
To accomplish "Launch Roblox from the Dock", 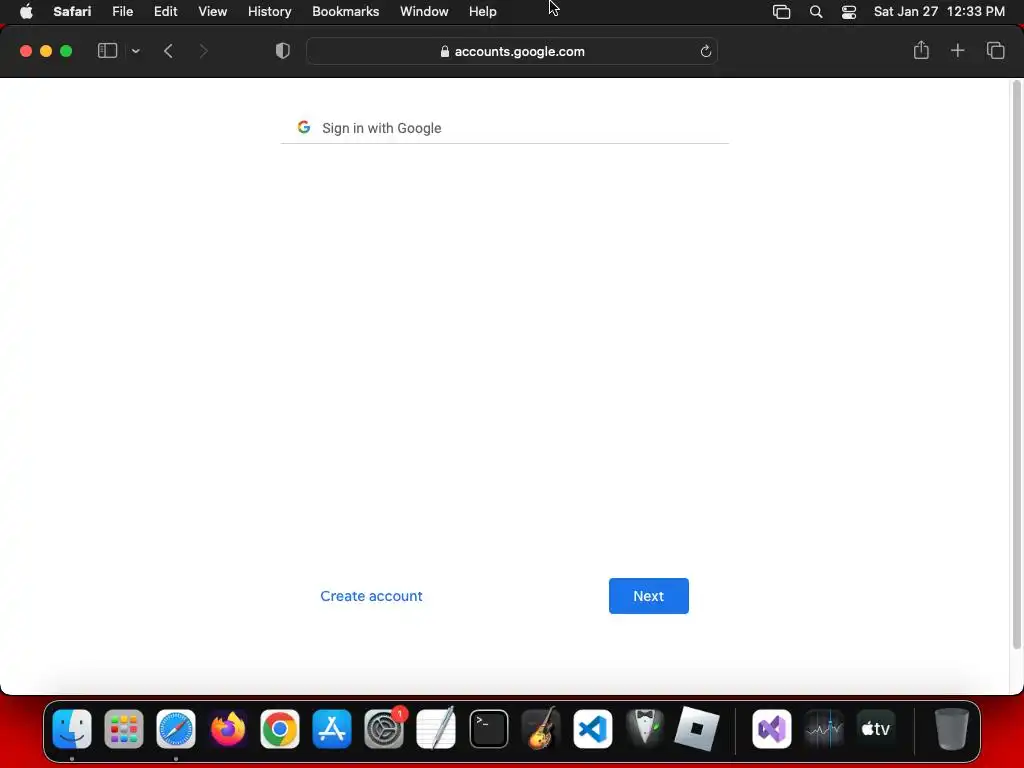I will [x=697, y=729].
